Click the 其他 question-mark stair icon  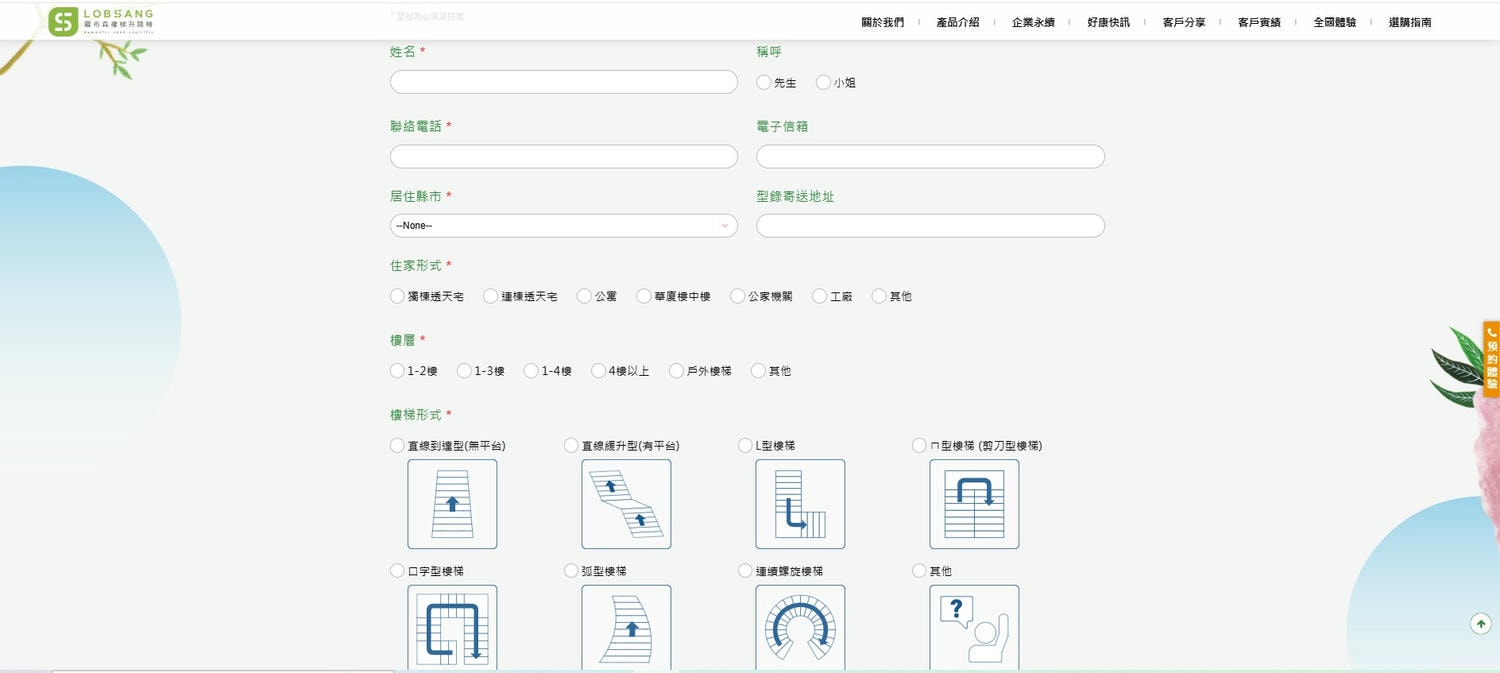(974, 628)
